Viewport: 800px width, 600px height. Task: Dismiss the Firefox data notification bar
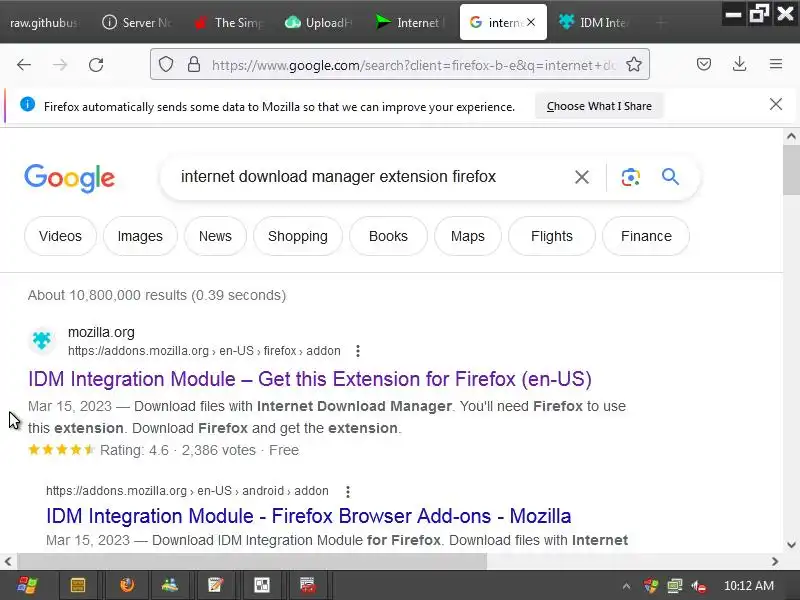click(x=776, y=105)
